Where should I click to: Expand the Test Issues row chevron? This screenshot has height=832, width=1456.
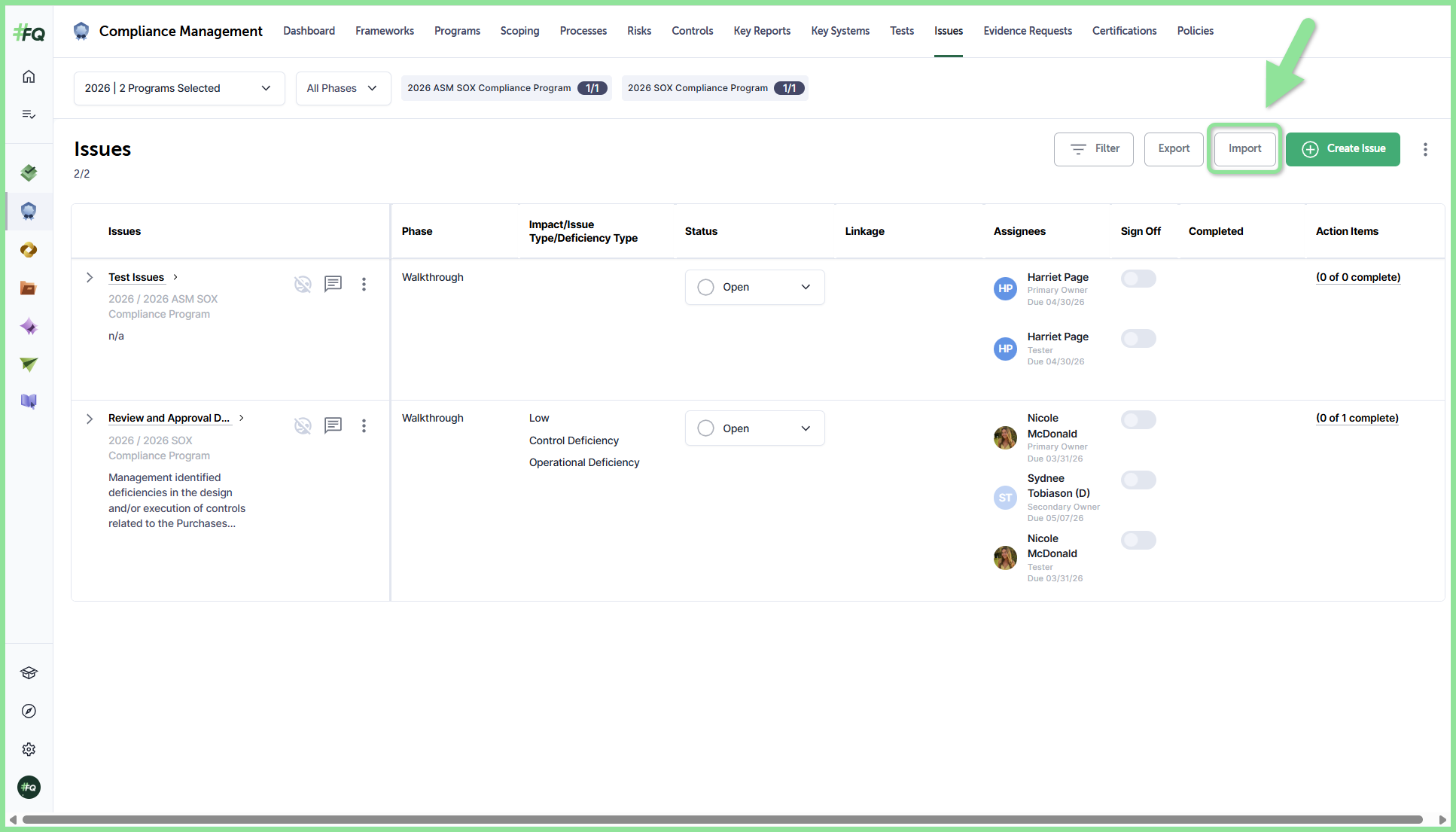coord(90,277)
